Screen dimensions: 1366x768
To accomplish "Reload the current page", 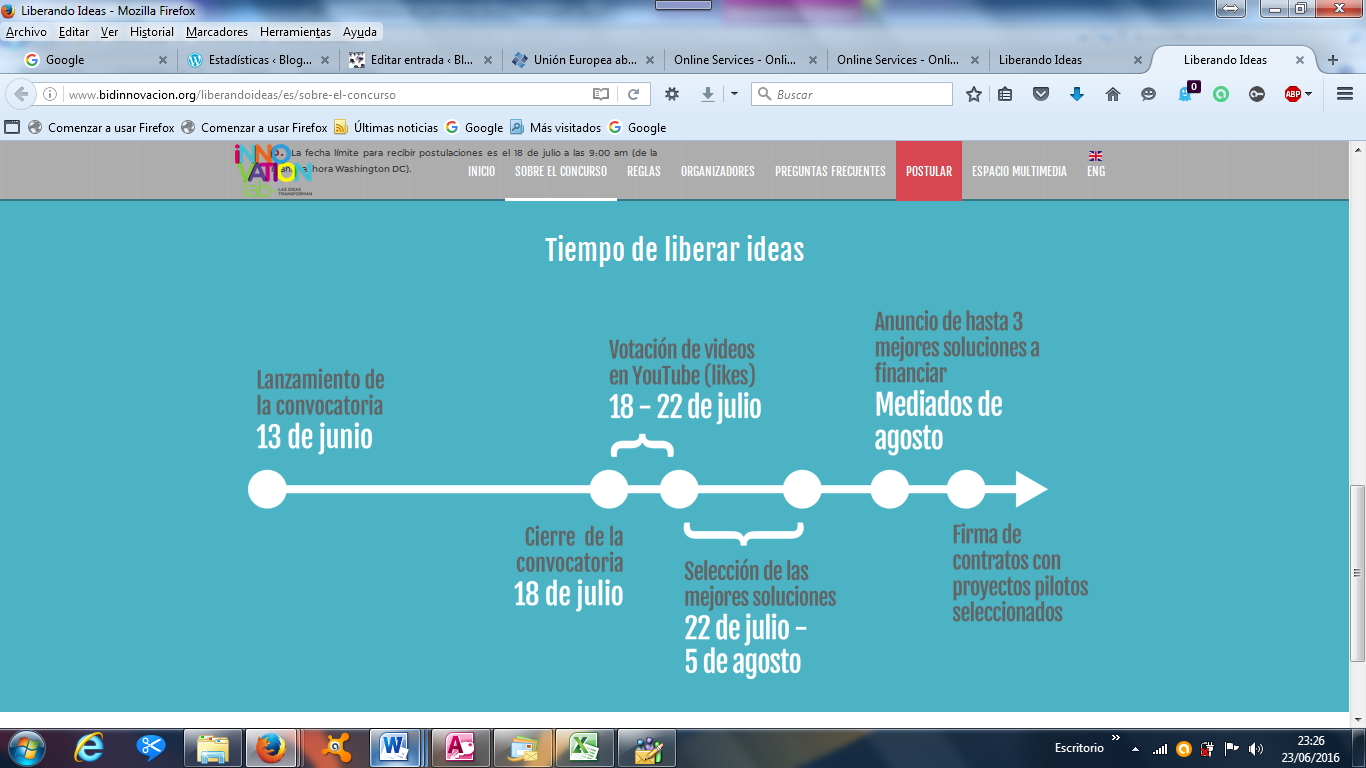I will click(x=633, y=94).
